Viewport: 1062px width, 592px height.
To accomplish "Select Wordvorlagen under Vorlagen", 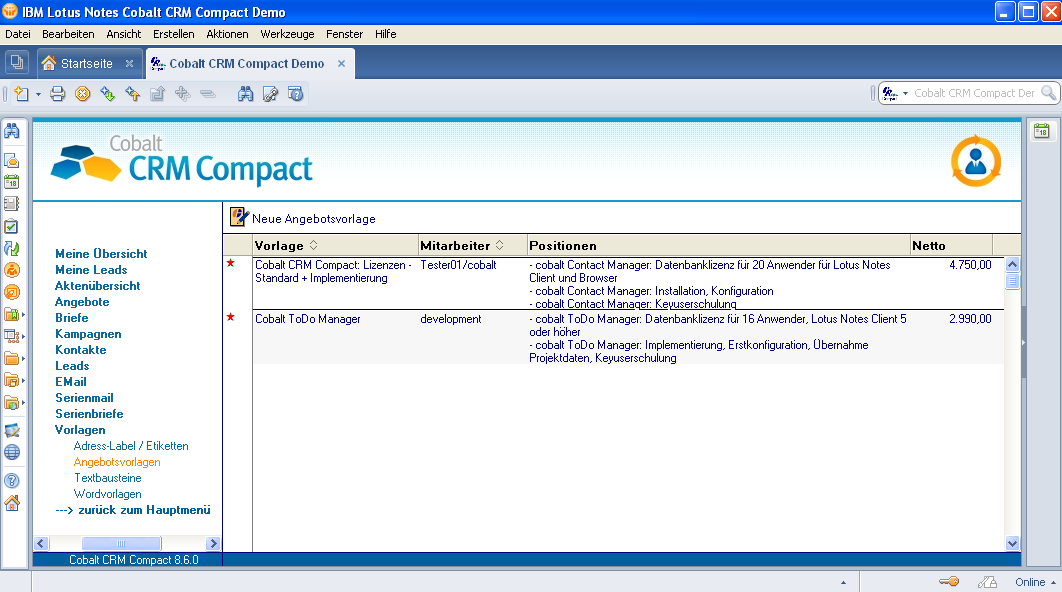I will [x=108, y=494].
